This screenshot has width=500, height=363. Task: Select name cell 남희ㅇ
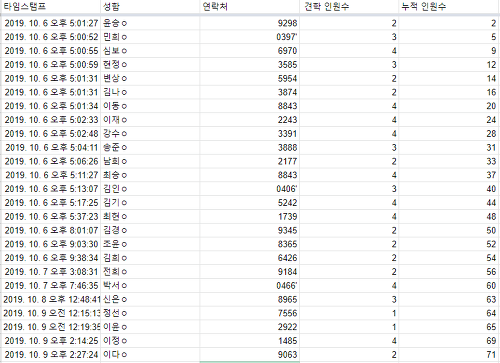coord(150,161)
